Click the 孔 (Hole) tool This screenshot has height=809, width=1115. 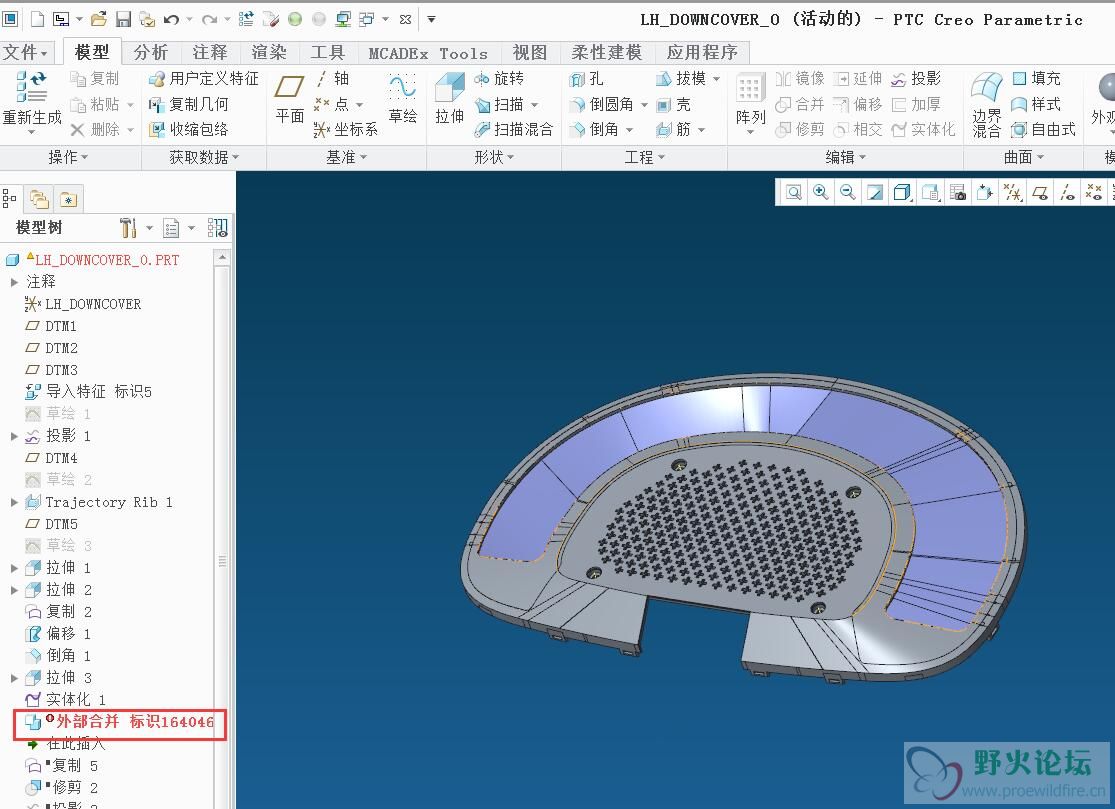click(586, 78)
